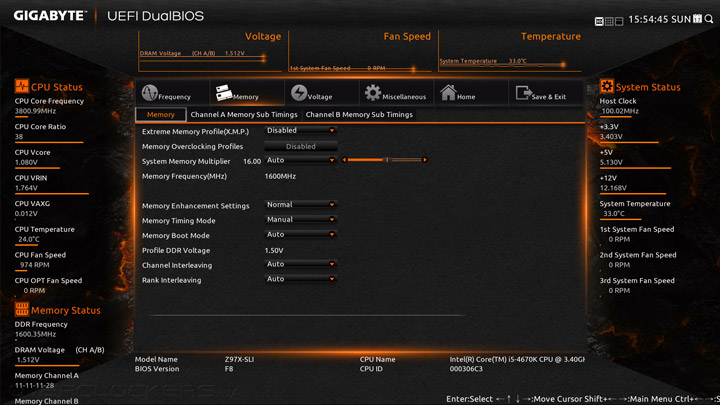This screenshot has width=720, height=405.
Task: Click Model Name Z97X-SLI value
Action: (239, 360)
